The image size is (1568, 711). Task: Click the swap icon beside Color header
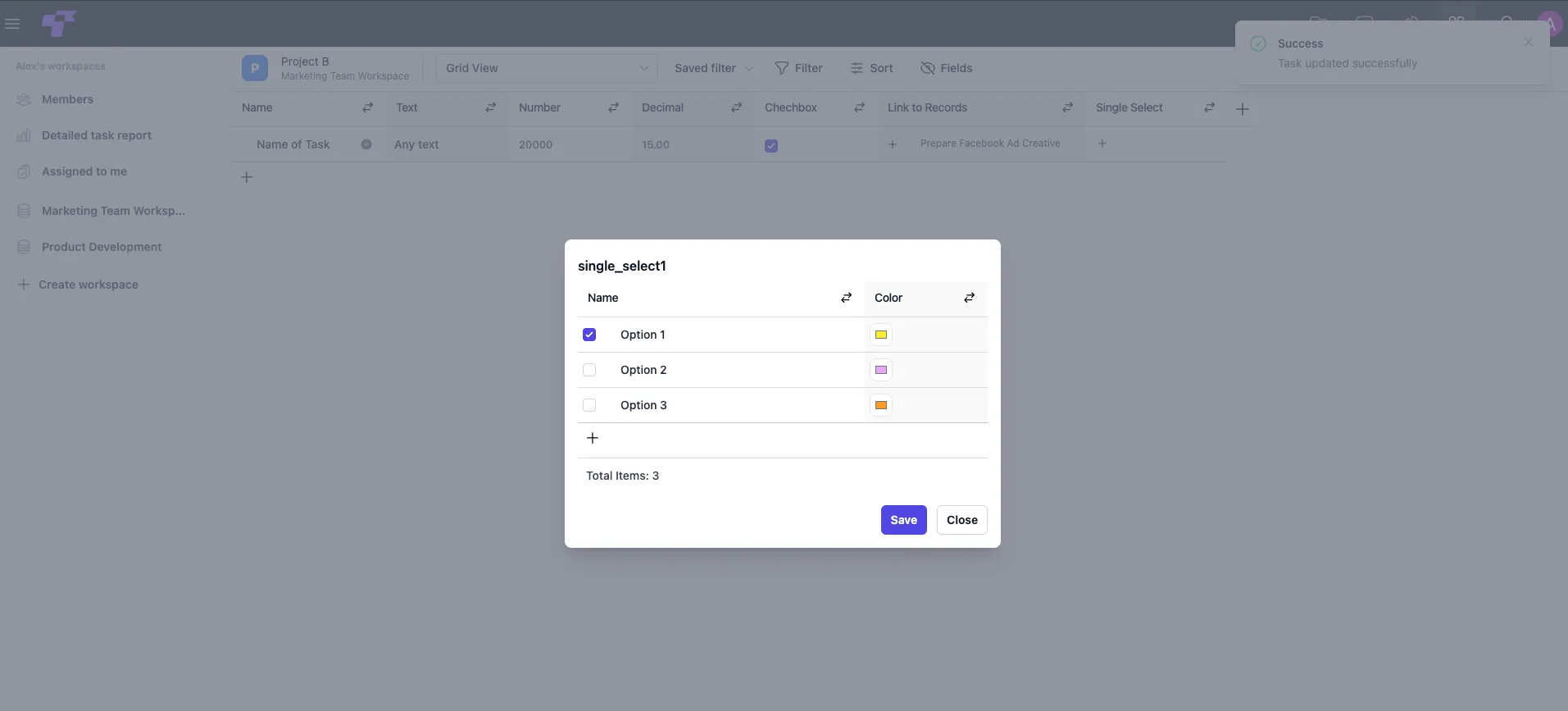969,298
